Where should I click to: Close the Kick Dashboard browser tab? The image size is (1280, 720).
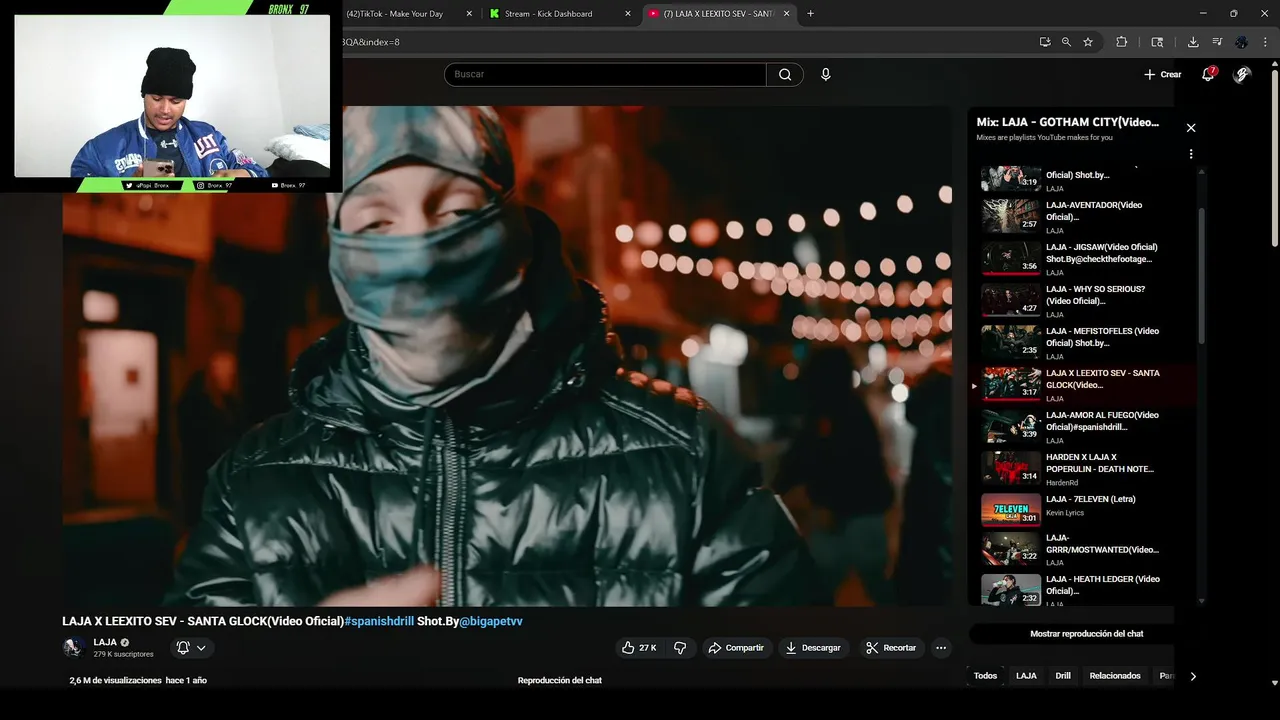pyautogui.click(x=628, y=14)
